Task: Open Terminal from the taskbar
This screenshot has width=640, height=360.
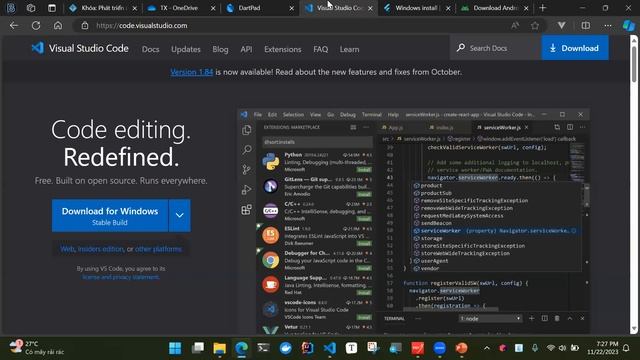Action: pyautogui.click(x=263, y=348)
